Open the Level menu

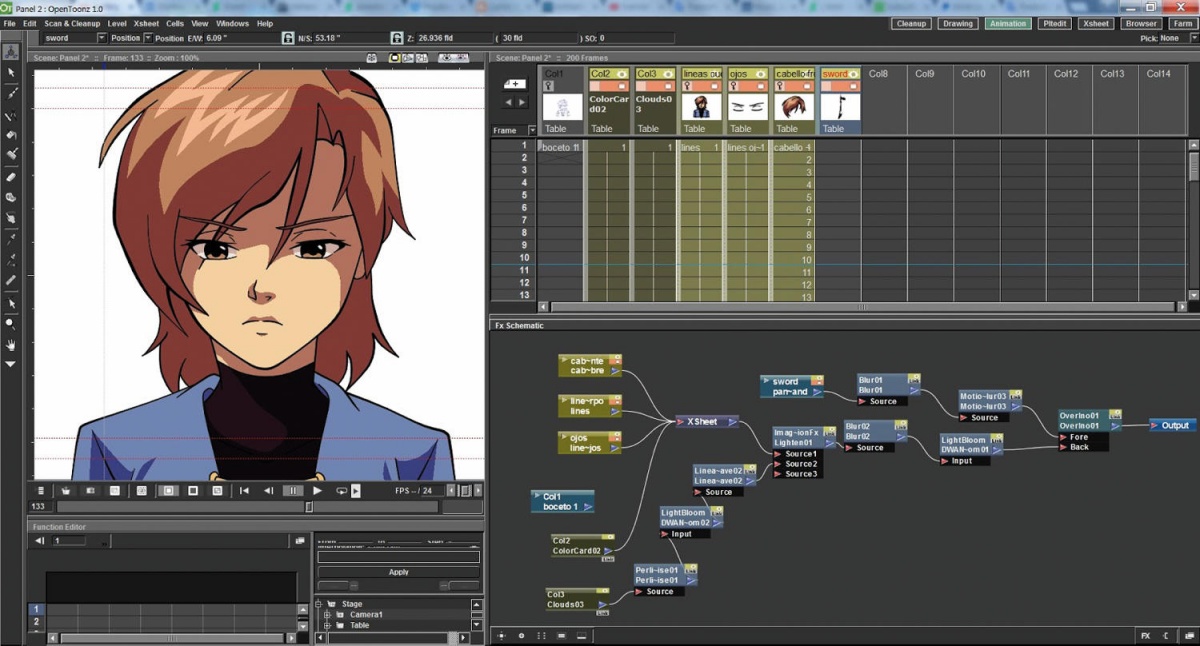[117, 23]
